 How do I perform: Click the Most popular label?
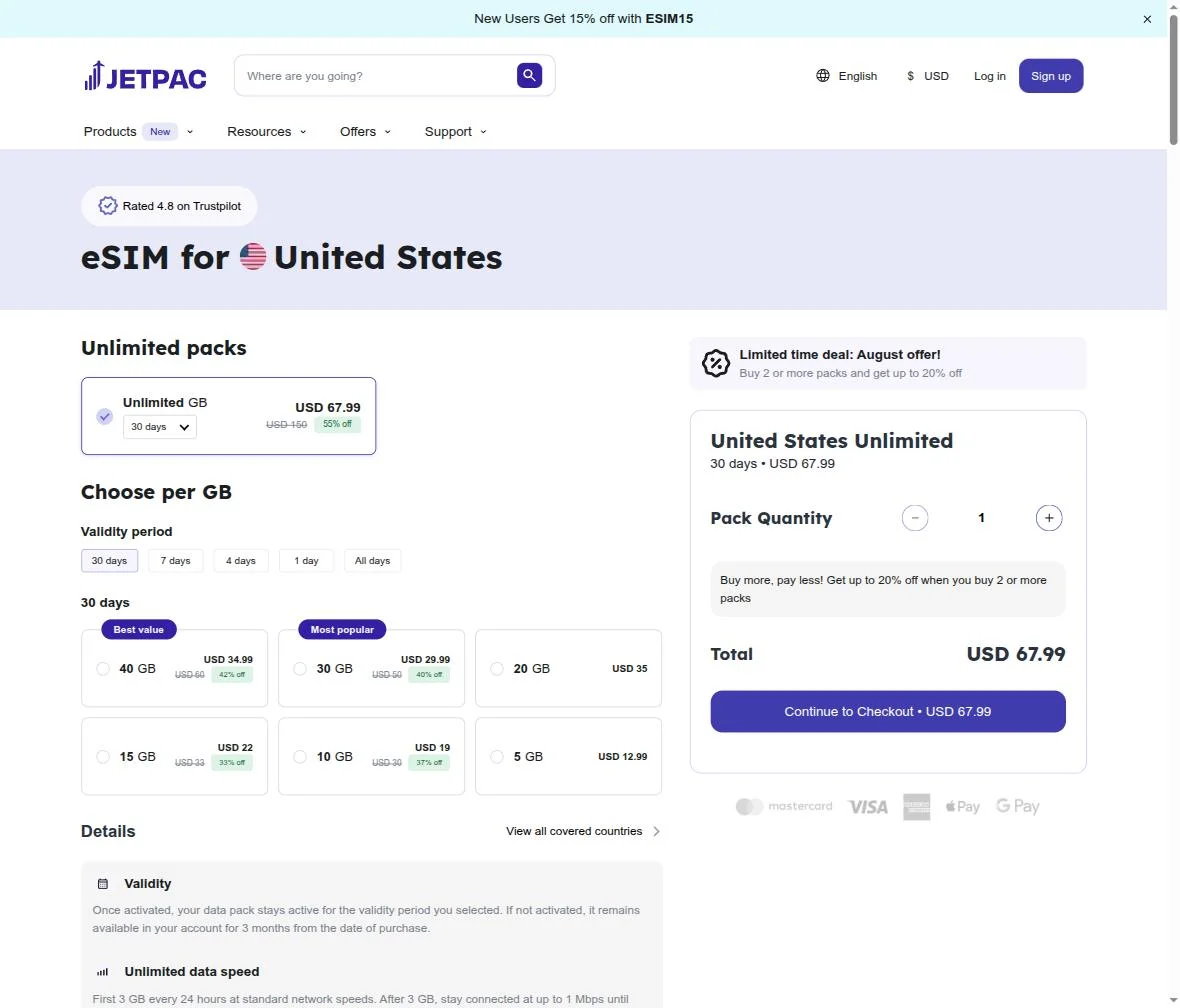(342, 629)
